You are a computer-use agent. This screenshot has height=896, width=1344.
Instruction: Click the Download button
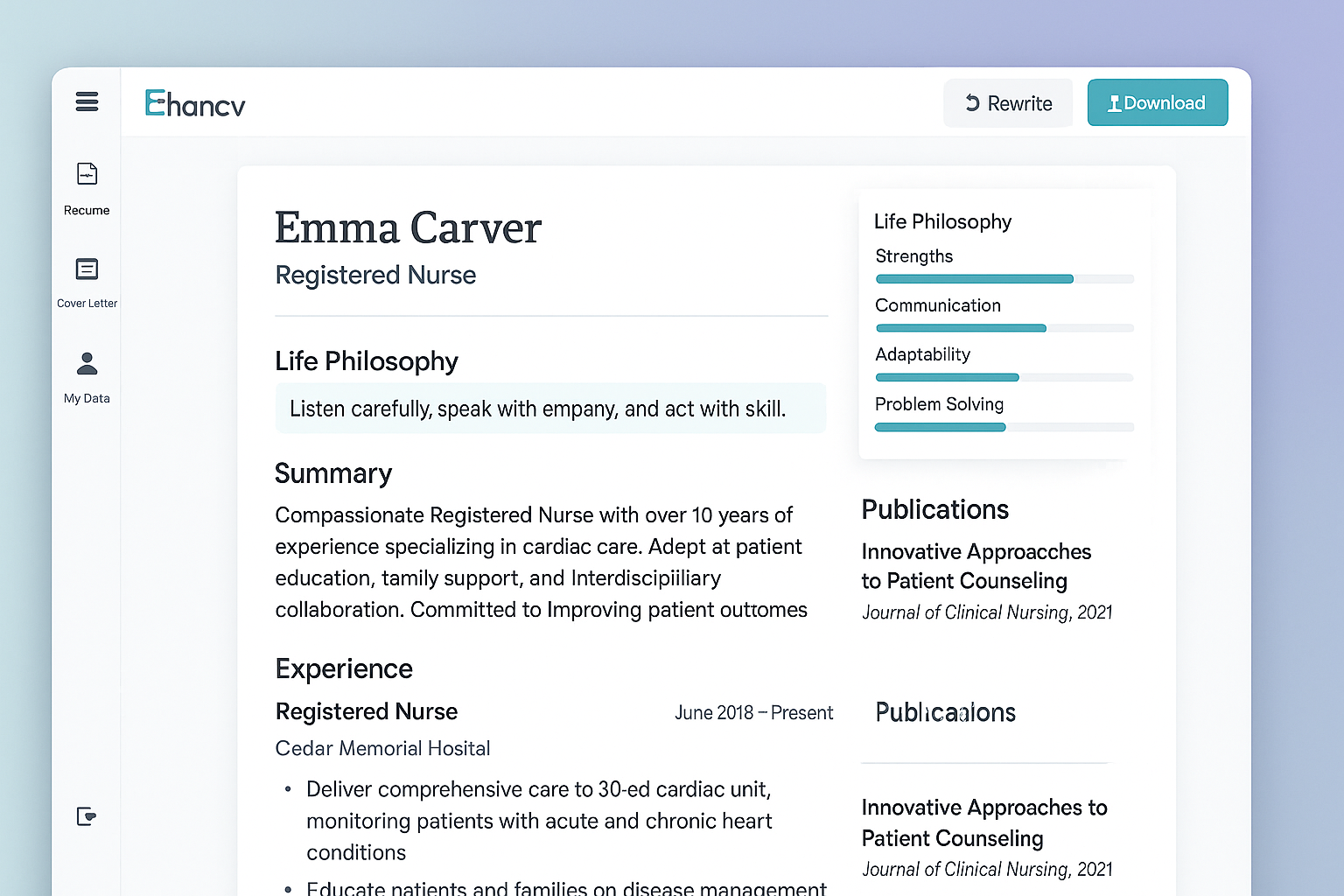coord(1157,103)
